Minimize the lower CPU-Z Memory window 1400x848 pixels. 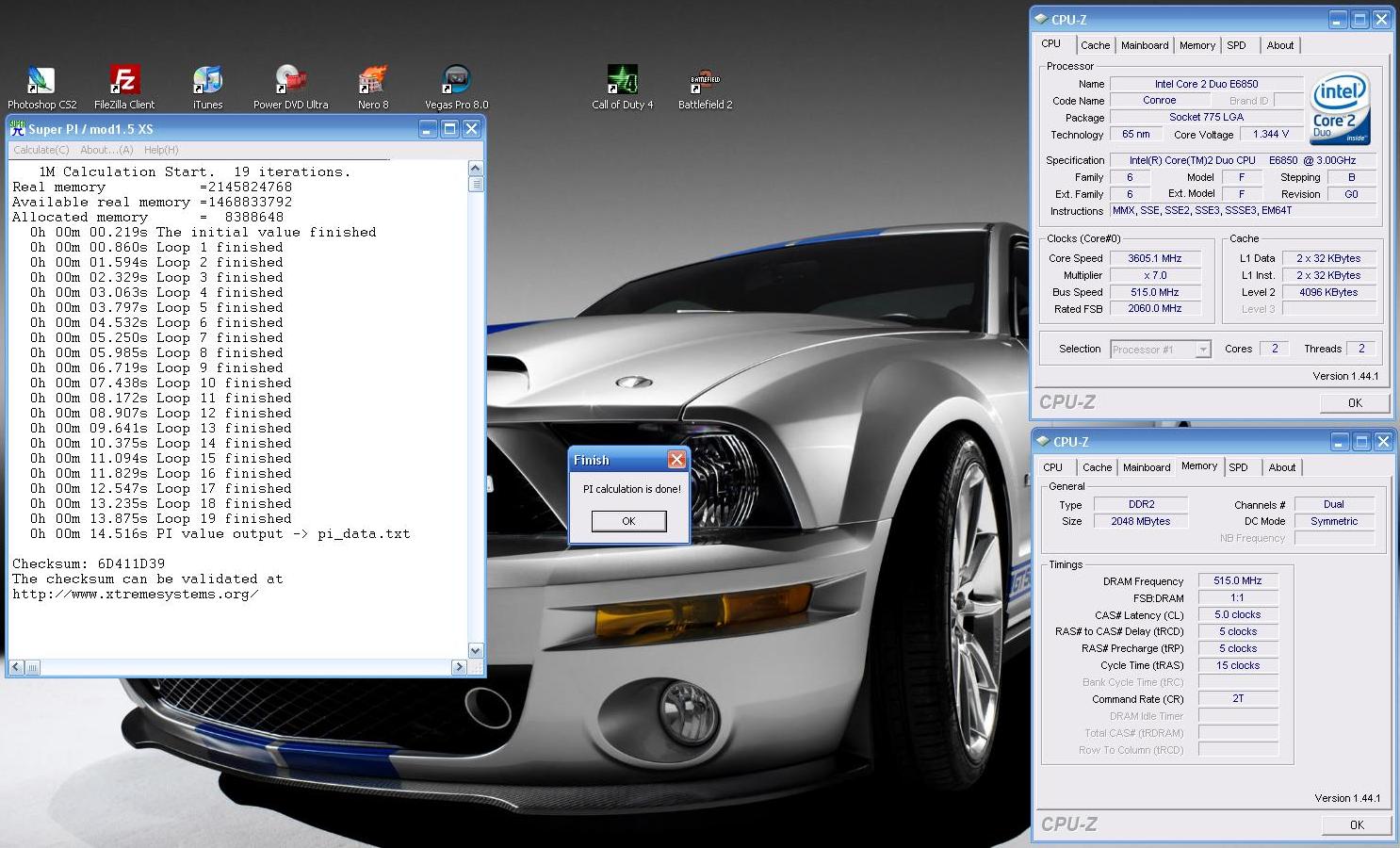1340,441
